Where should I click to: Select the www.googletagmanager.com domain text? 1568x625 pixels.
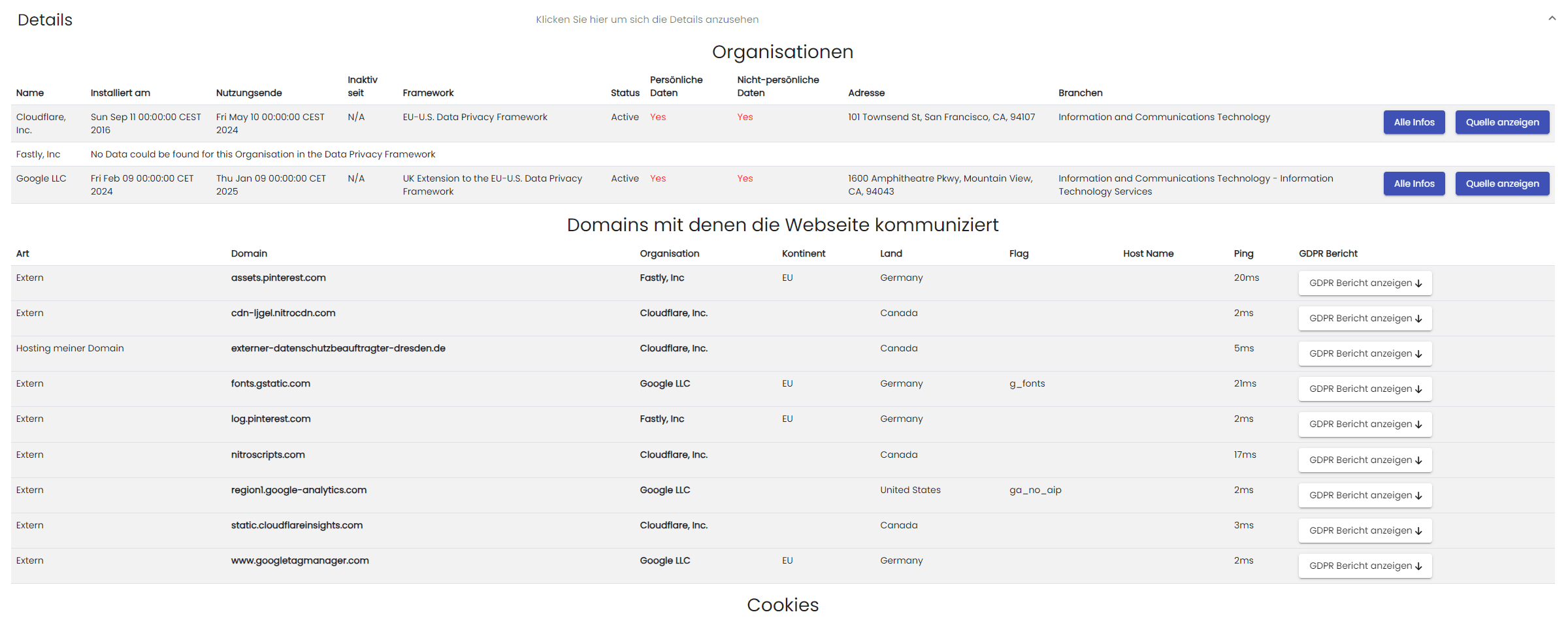(x=300, y=560)
